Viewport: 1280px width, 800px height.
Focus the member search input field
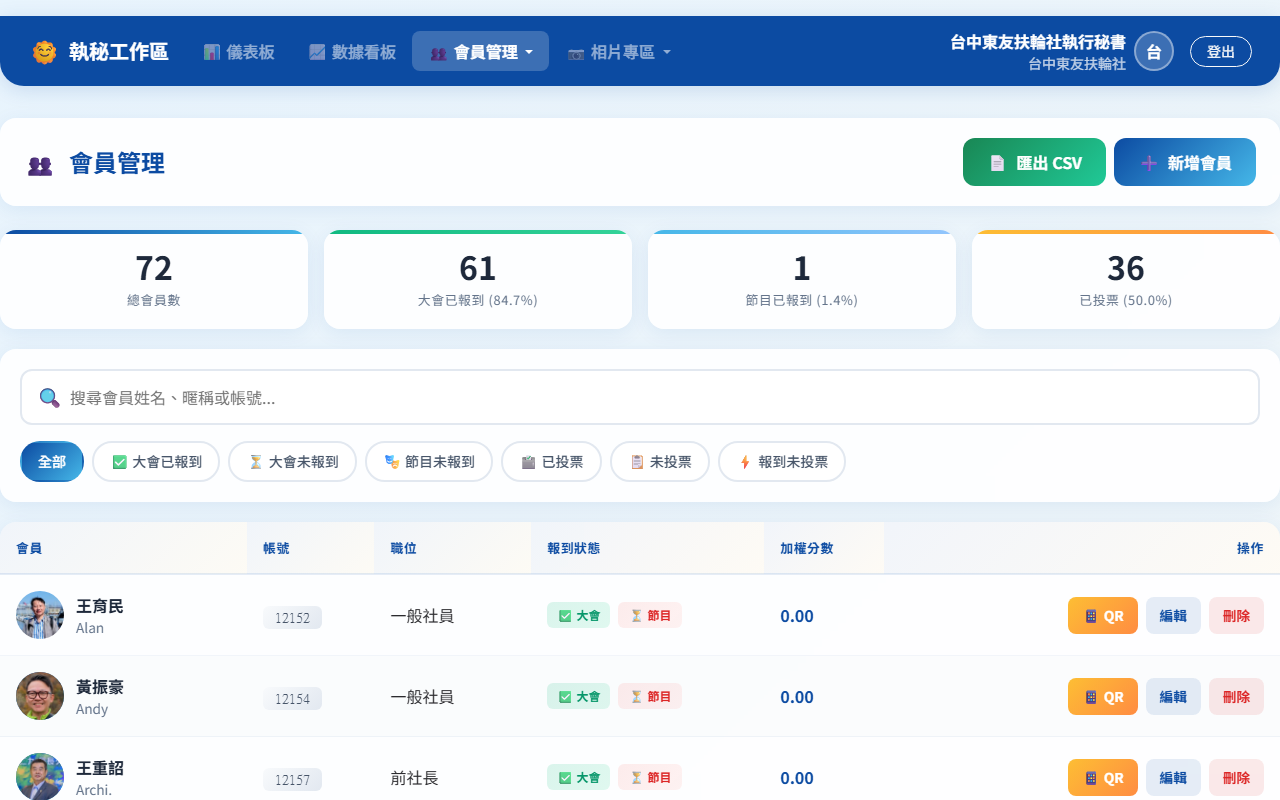click(660, 398)
